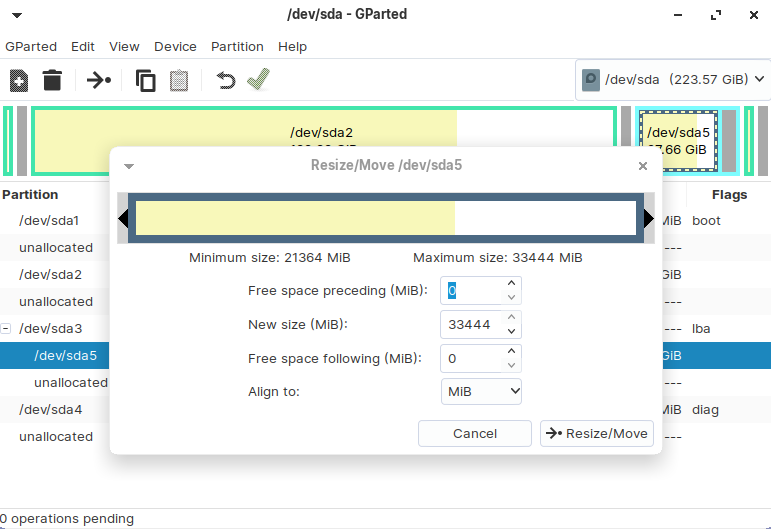Focus the Free space following input field

(x=471, y=358)
